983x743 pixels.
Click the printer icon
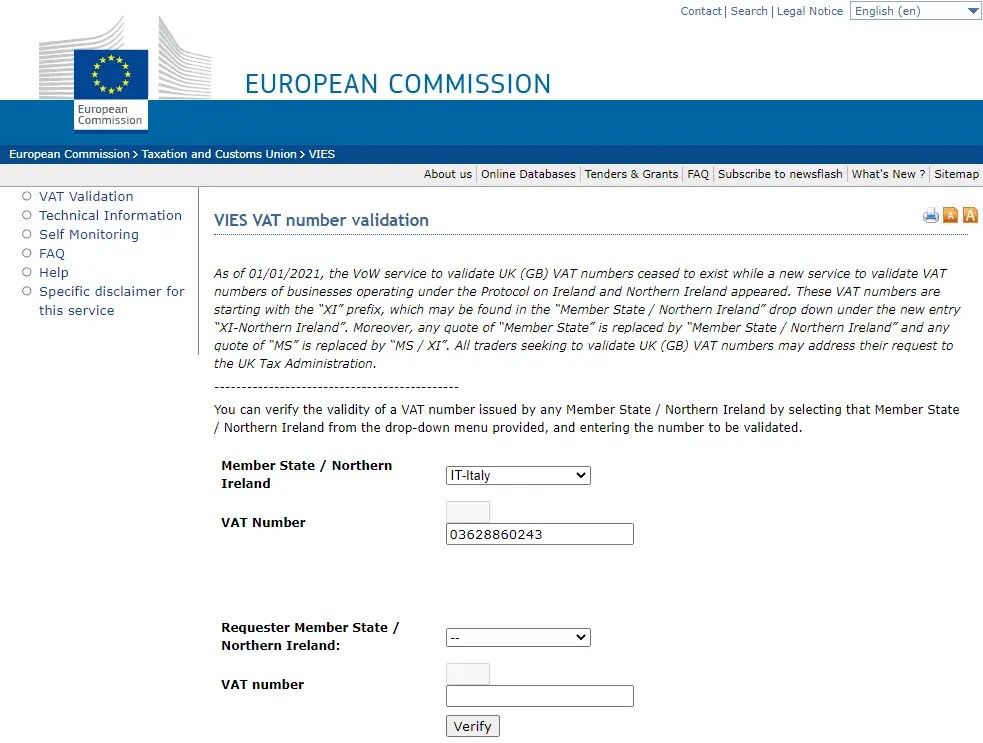[x=931, y=215]
